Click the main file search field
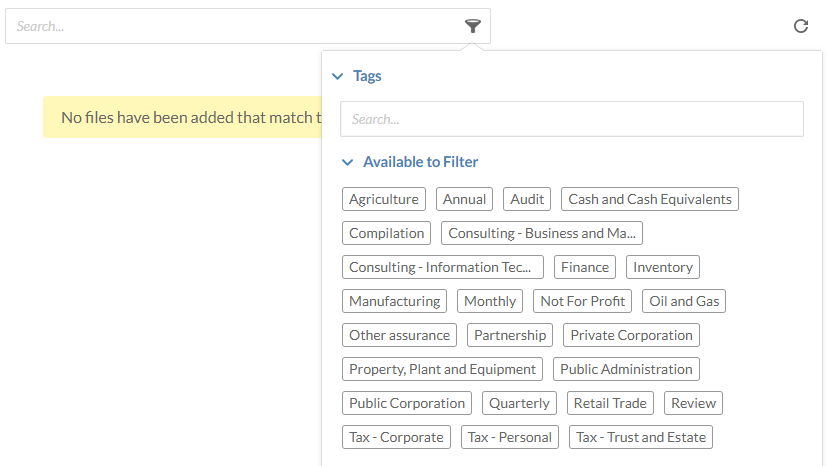Image resolution: width=828 pixels, height=466 pixels. pos(235,26)
